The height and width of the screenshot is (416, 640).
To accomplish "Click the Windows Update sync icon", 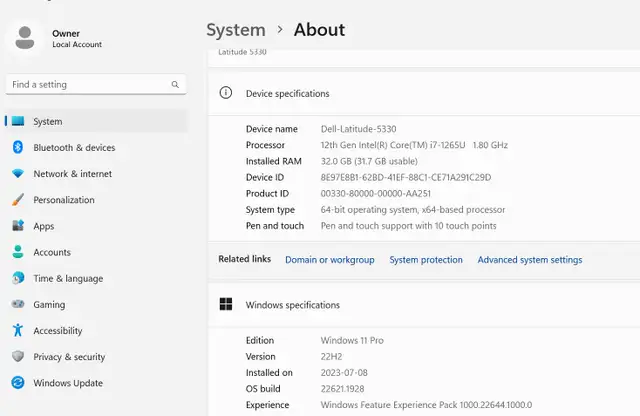I will [18, 383].
